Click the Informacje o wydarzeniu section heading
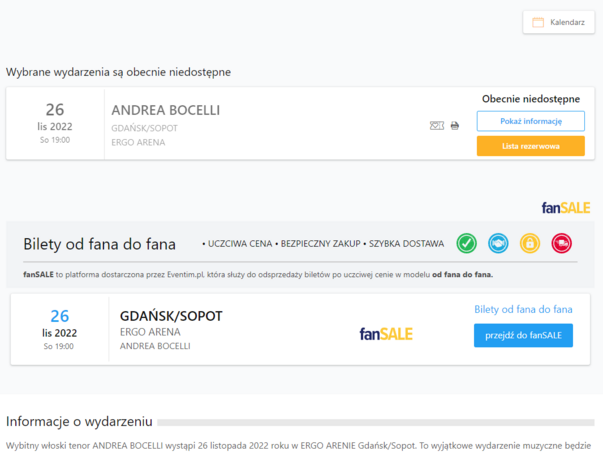 (78, 421)
